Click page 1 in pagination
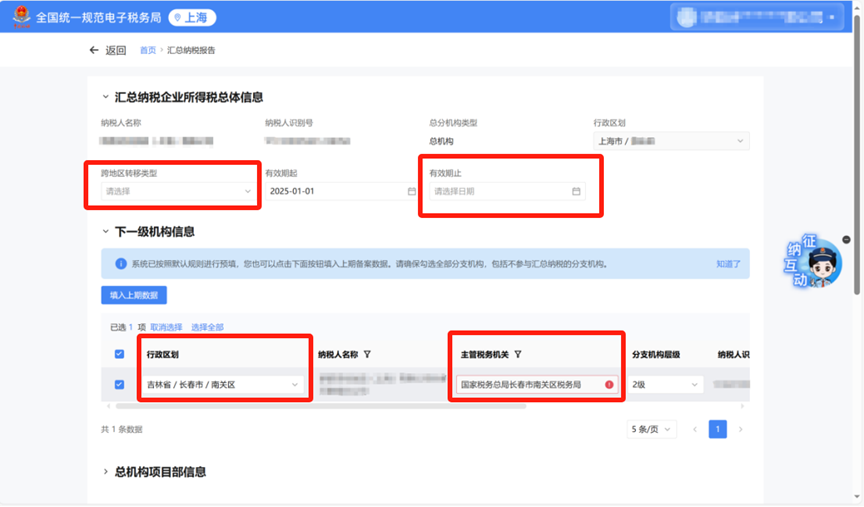The width and height of the screenshot is (864, 507). click(717, 429)
